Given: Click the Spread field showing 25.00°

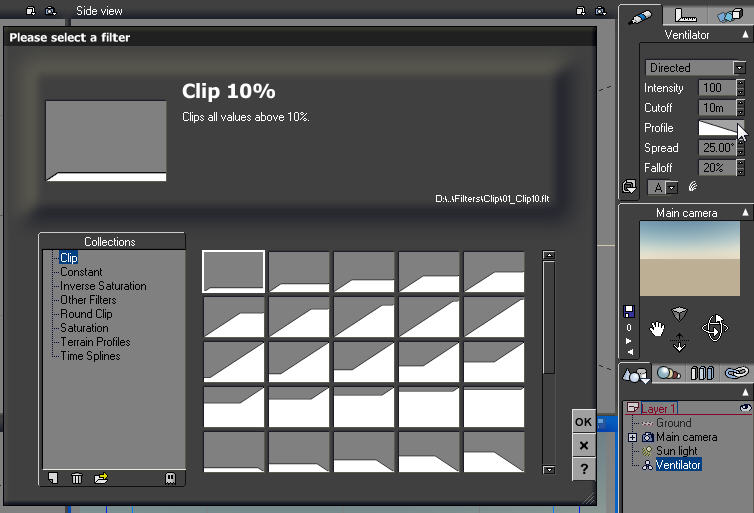Looking at the screenshot, I should point(717,148).
